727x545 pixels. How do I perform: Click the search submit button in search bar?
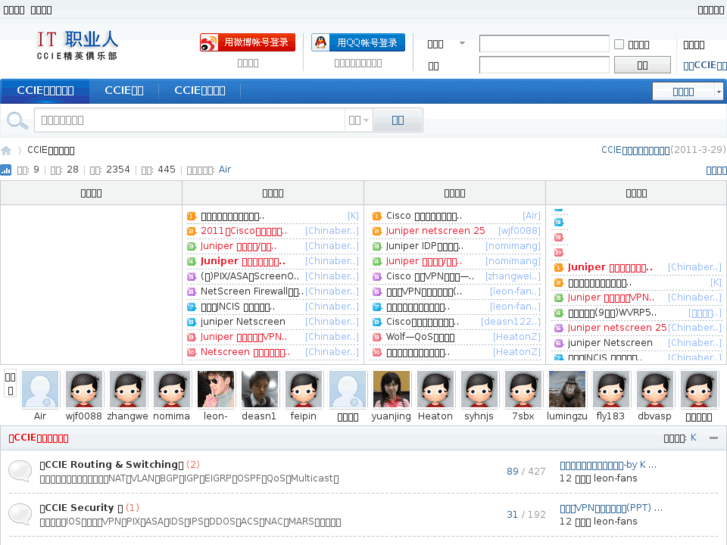pyautogui.click(x=398, y=121)
